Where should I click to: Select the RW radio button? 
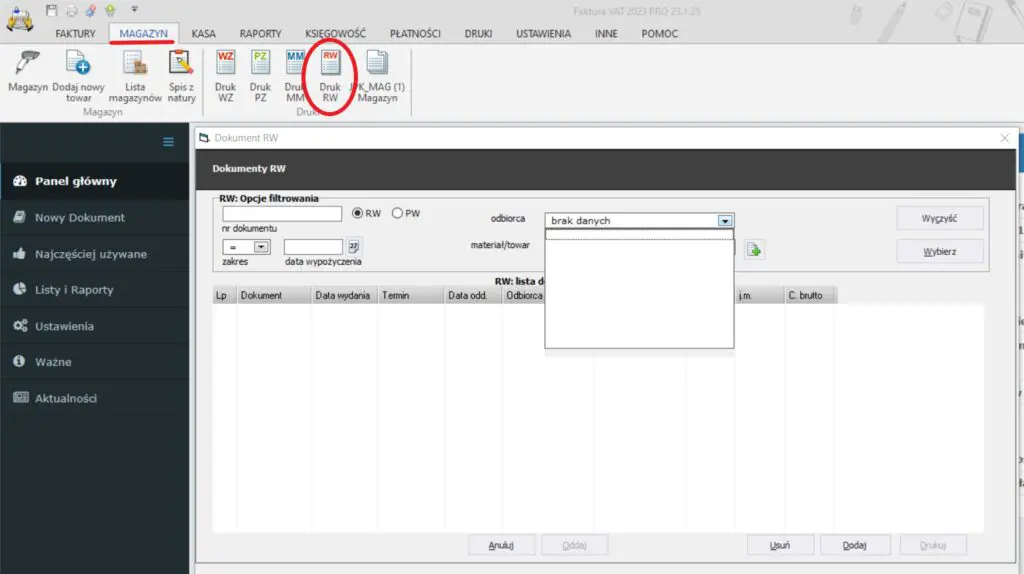click(x=357, y=213)
